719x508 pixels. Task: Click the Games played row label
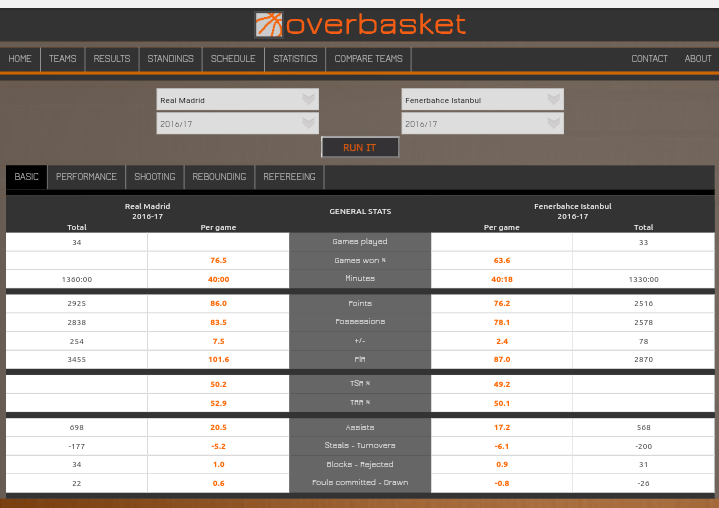pyautogui.click(x=360, y=242)
